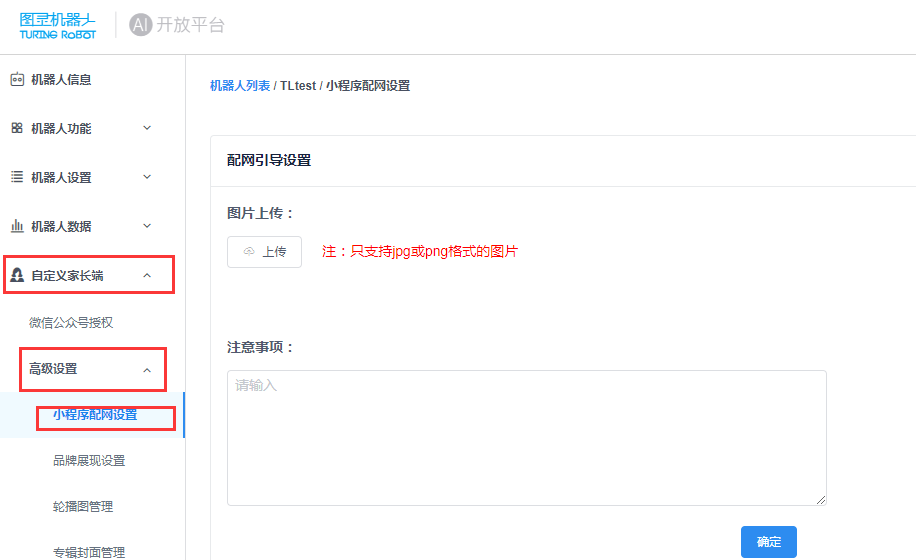Focus the 注意事项 text area

(527, 438)
